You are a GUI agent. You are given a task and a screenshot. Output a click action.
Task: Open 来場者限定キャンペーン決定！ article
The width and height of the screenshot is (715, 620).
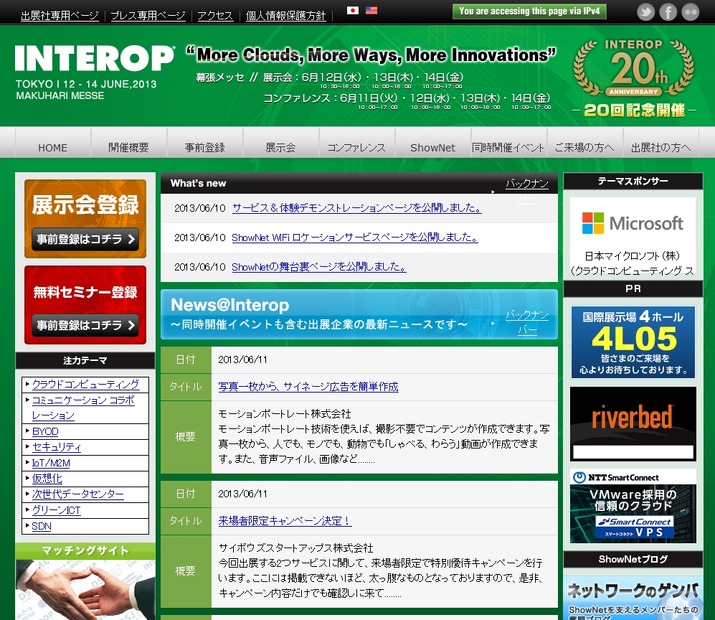point(285,521)
